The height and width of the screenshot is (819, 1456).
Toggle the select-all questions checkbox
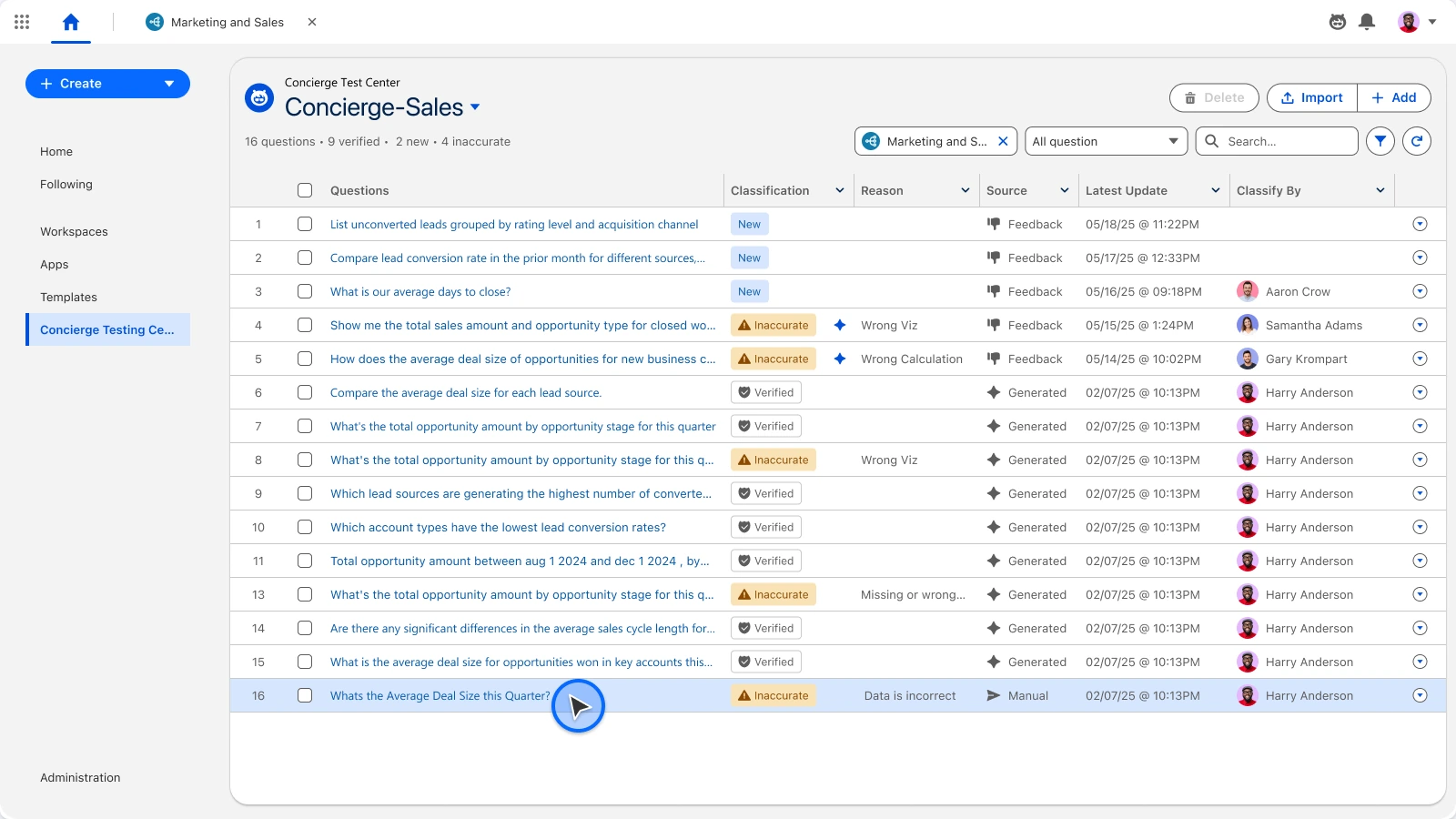[305, 190]
